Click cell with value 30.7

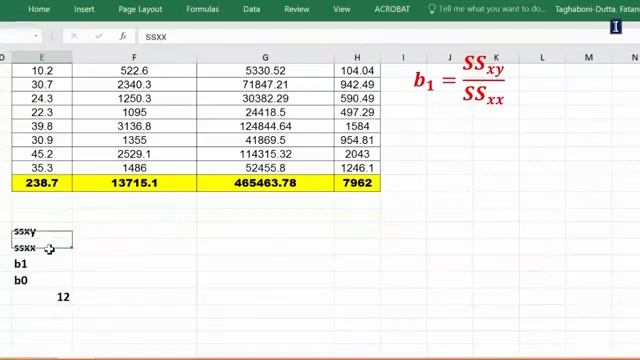pos(42,84)
